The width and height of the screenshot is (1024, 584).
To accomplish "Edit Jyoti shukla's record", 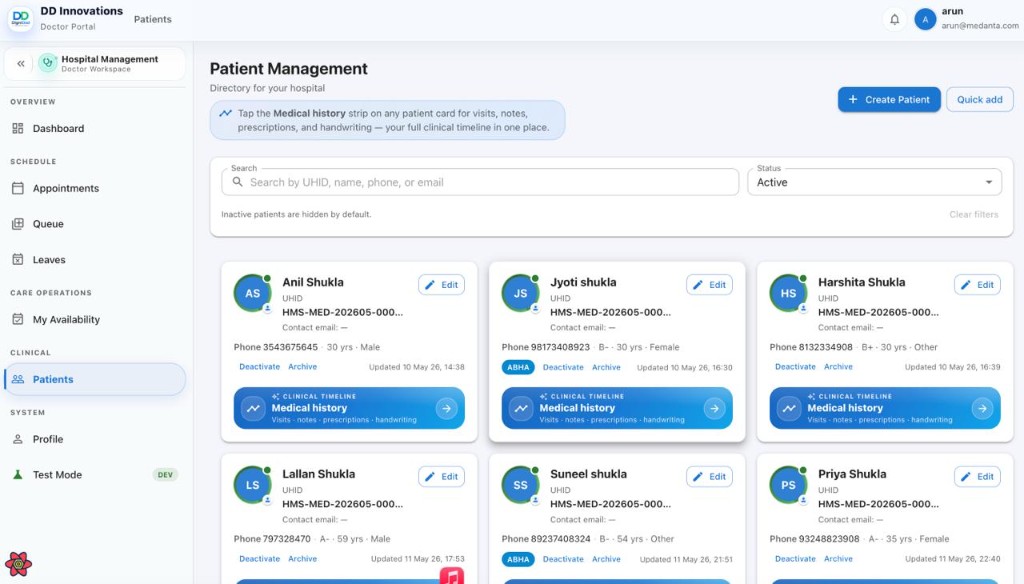I will (709, 285).
